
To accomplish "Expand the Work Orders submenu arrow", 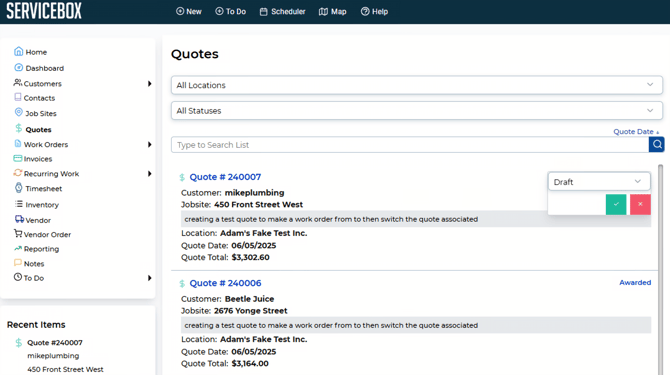I will tap(150, 145).
